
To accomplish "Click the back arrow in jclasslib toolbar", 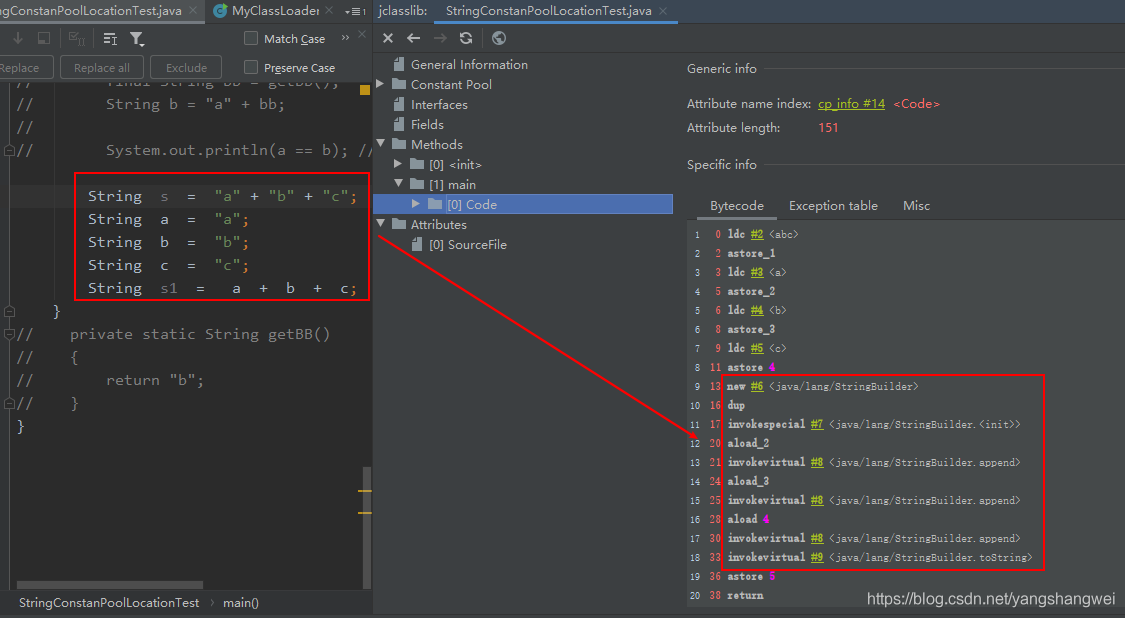I will [414, 38].
